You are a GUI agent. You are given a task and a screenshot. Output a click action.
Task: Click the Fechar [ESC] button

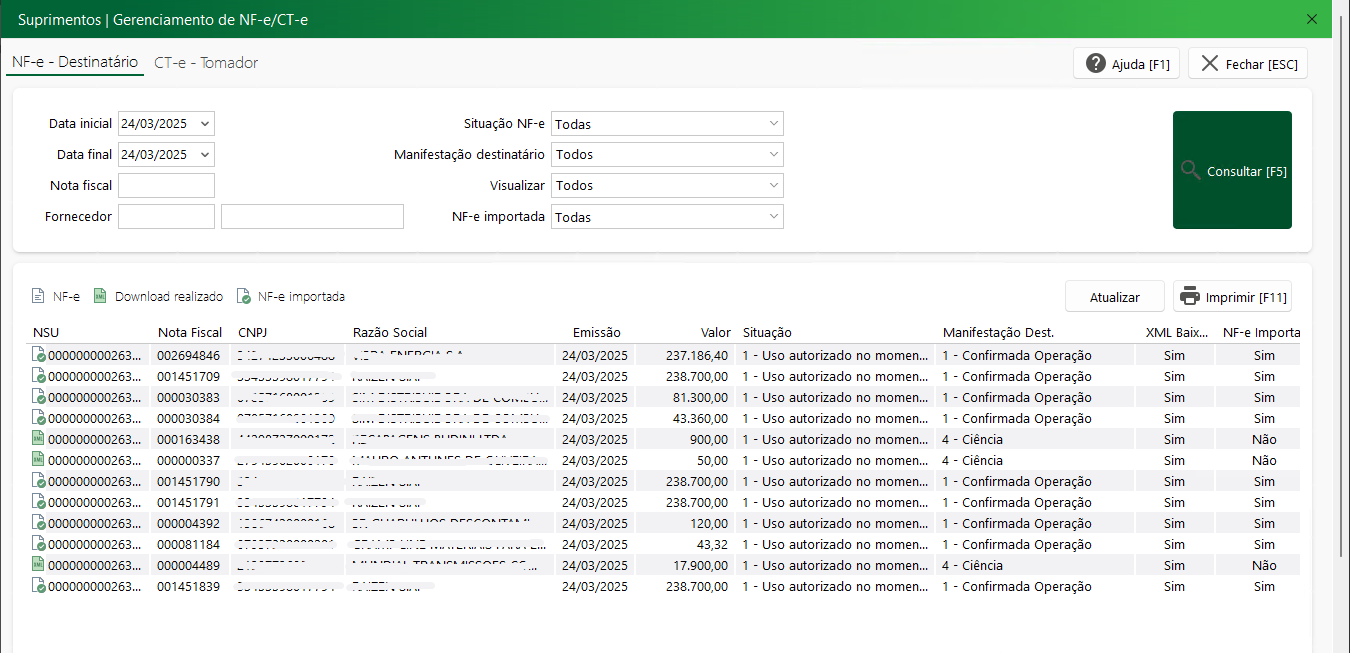click(x=1248, y=64)
